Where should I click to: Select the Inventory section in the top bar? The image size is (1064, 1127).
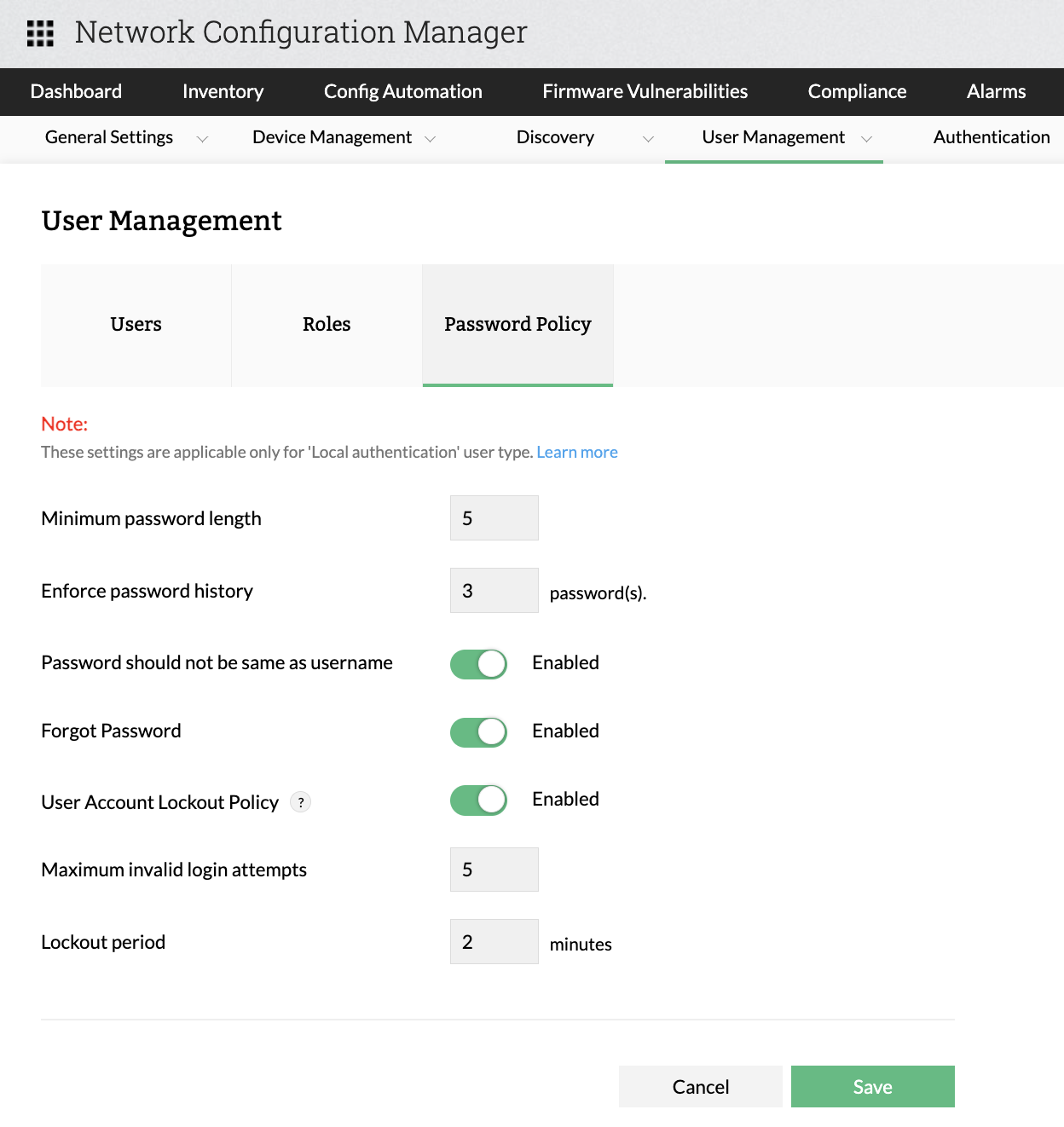click(223, 91)
